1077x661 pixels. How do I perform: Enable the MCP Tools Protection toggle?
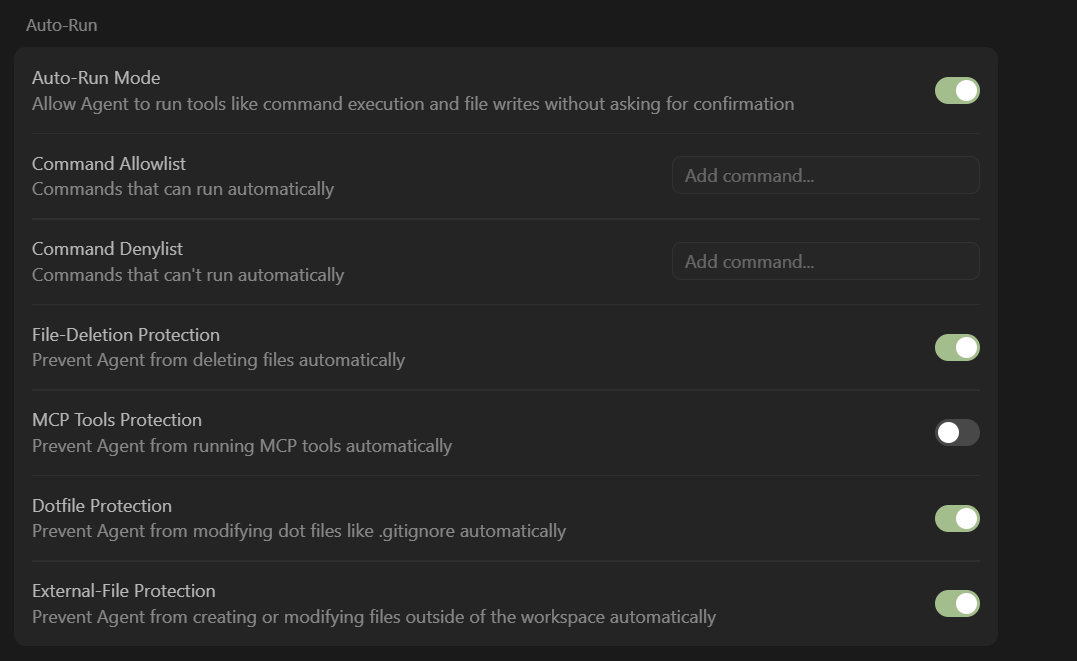point(957,433)
